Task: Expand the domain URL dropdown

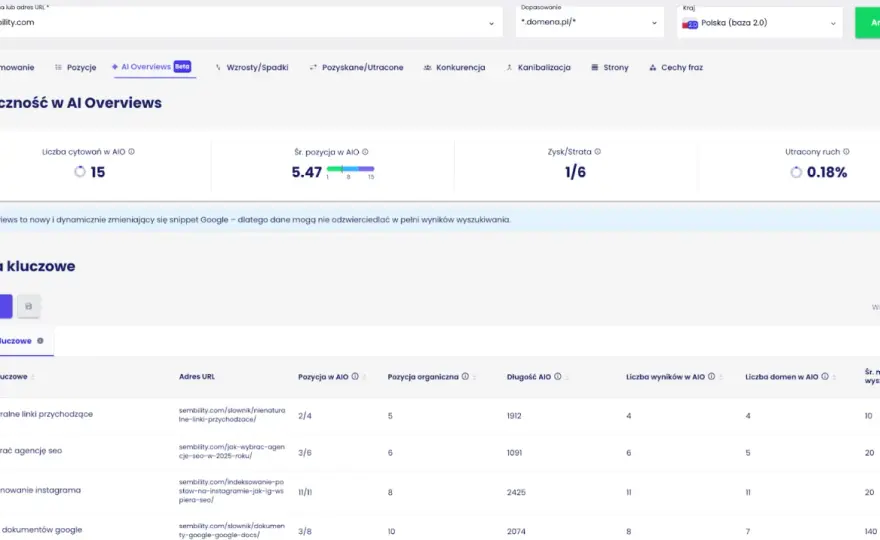Action: pos(492,24)
